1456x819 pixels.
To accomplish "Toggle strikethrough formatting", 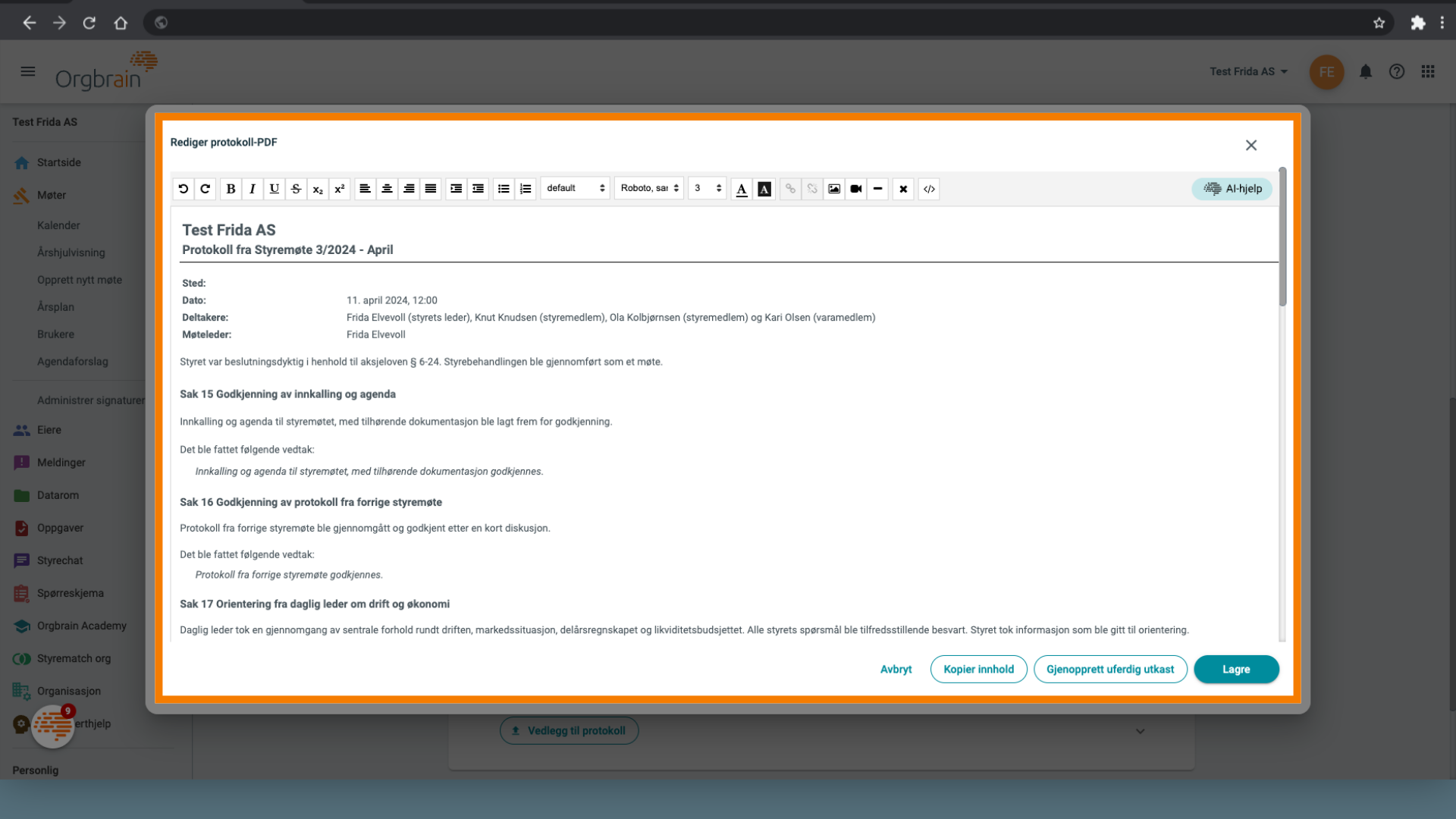I will tap(297, 189).
